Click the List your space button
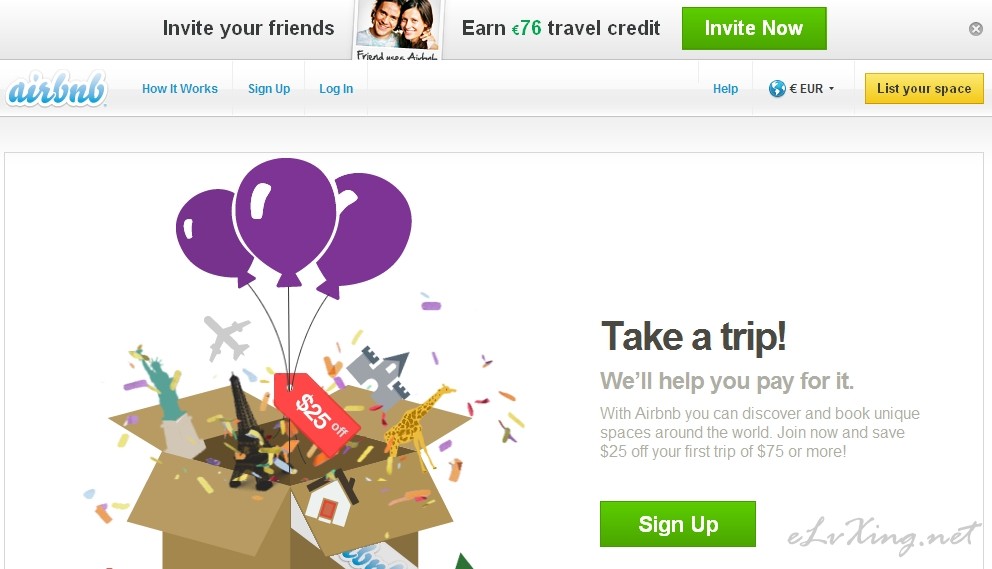Image resolution: width=992 pixels, height=569 pixels. tap(924, 89)
